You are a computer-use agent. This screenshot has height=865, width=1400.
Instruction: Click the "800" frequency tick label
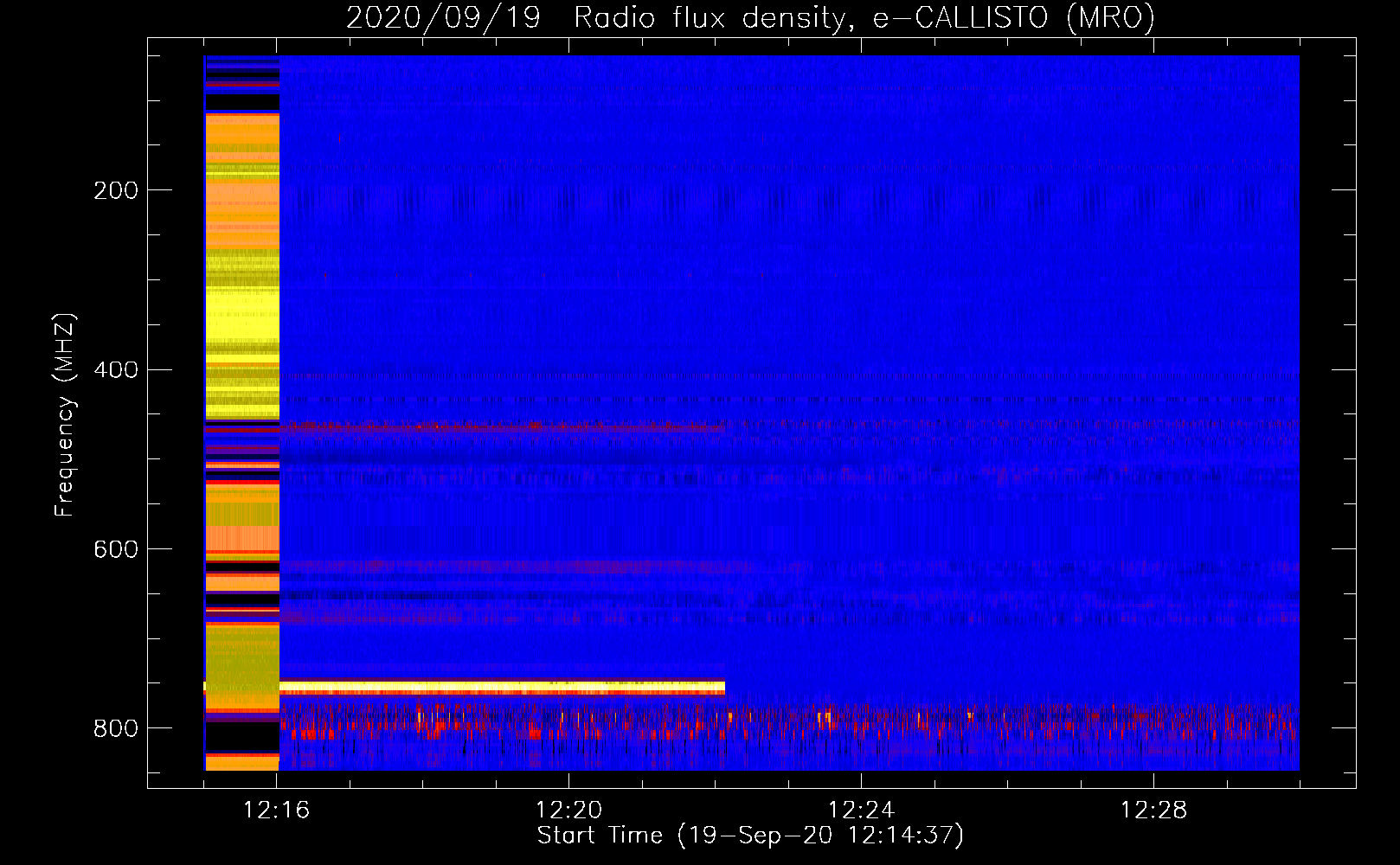coord(116,728)
